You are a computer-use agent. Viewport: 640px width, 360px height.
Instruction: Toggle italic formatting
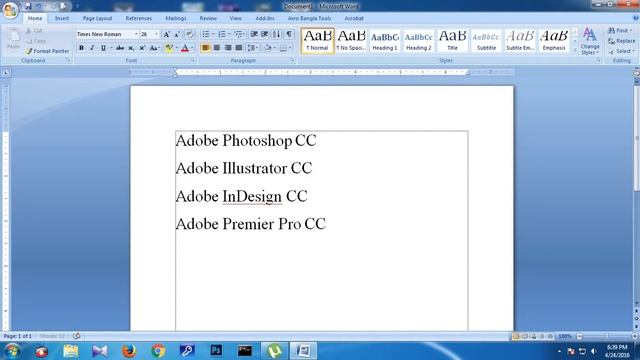pos(92,48)
